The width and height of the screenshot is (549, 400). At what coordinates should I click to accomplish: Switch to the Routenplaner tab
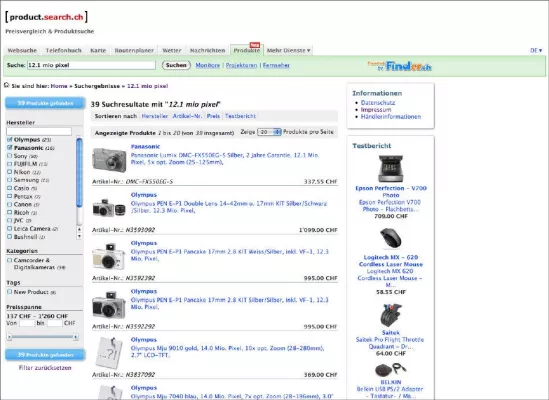pyautogui.click(x=134, y=50)
